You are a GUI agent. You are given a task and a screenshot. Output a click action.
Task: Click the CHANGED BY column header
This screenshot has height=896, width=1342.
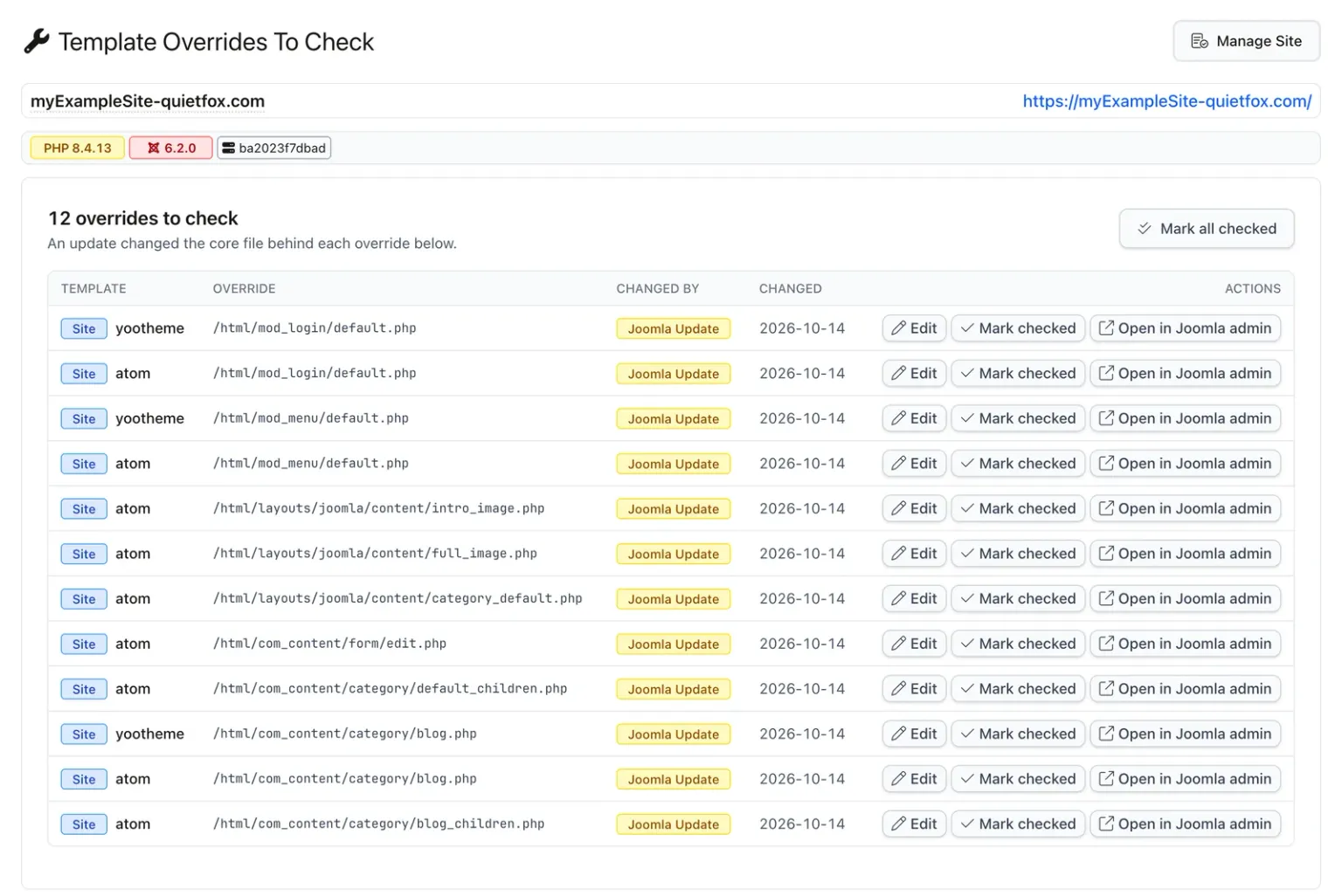[658, 289]
